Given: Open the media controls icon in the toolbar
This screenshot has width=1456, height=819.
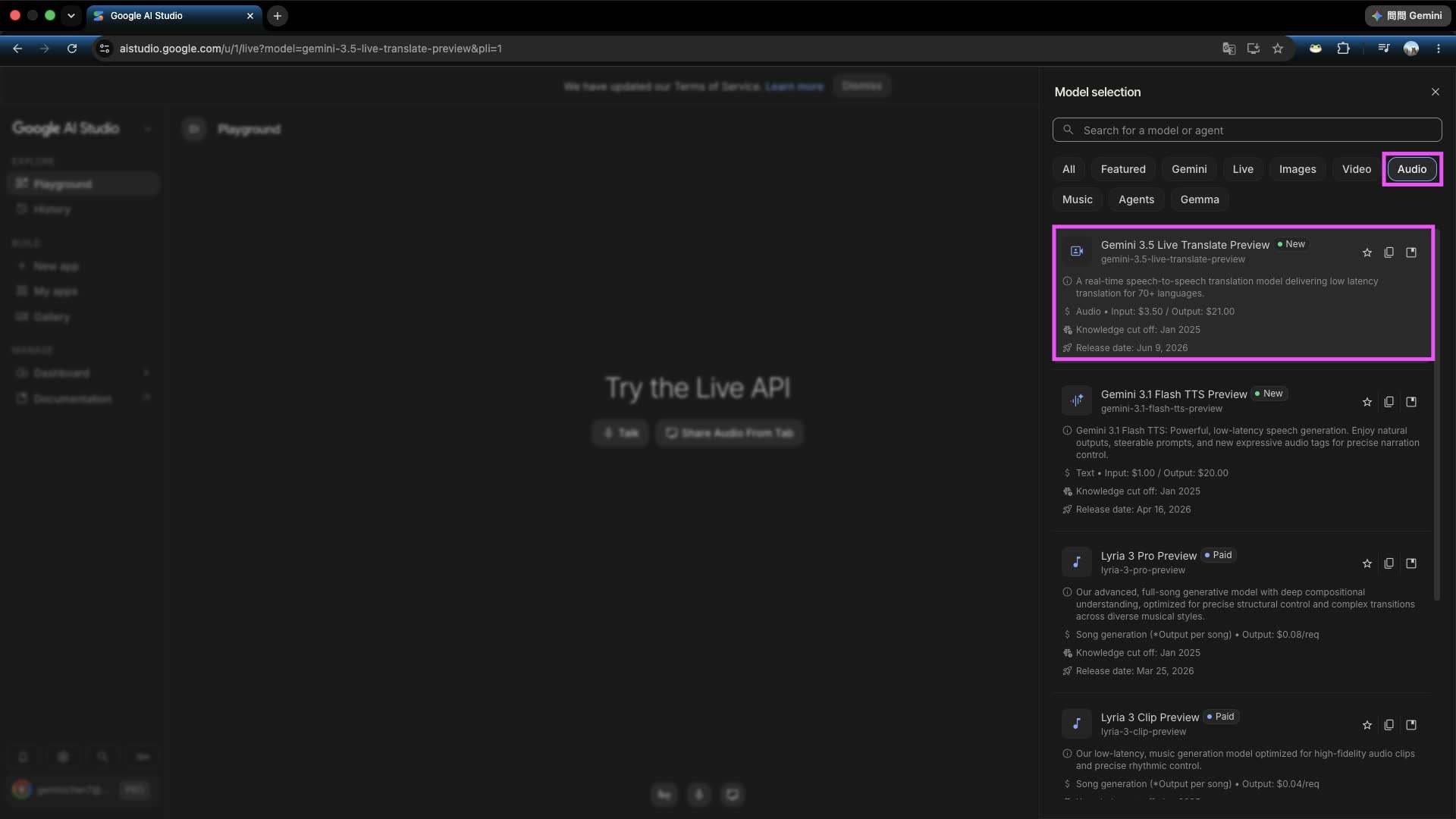Looking at the screenshot, I should pyautogui.click(x=1384, y=49).
